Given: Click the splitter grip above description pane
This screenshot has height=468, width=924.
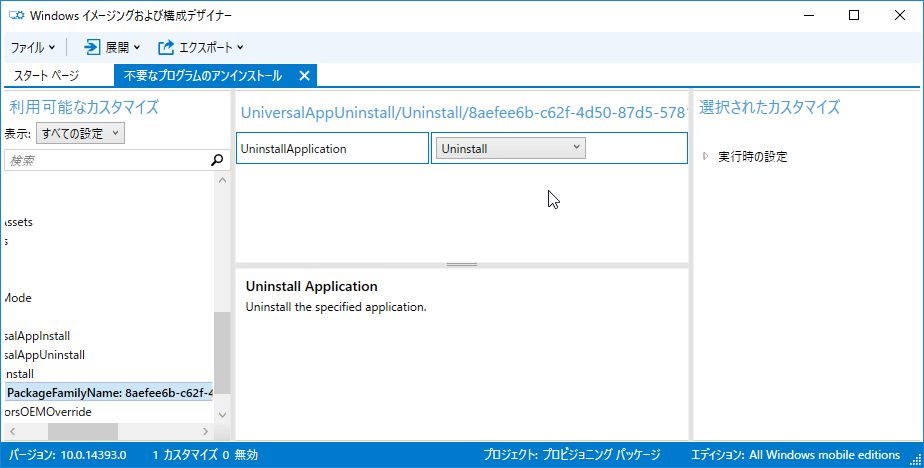Looking at the screenshot, I should pos(462,265).
